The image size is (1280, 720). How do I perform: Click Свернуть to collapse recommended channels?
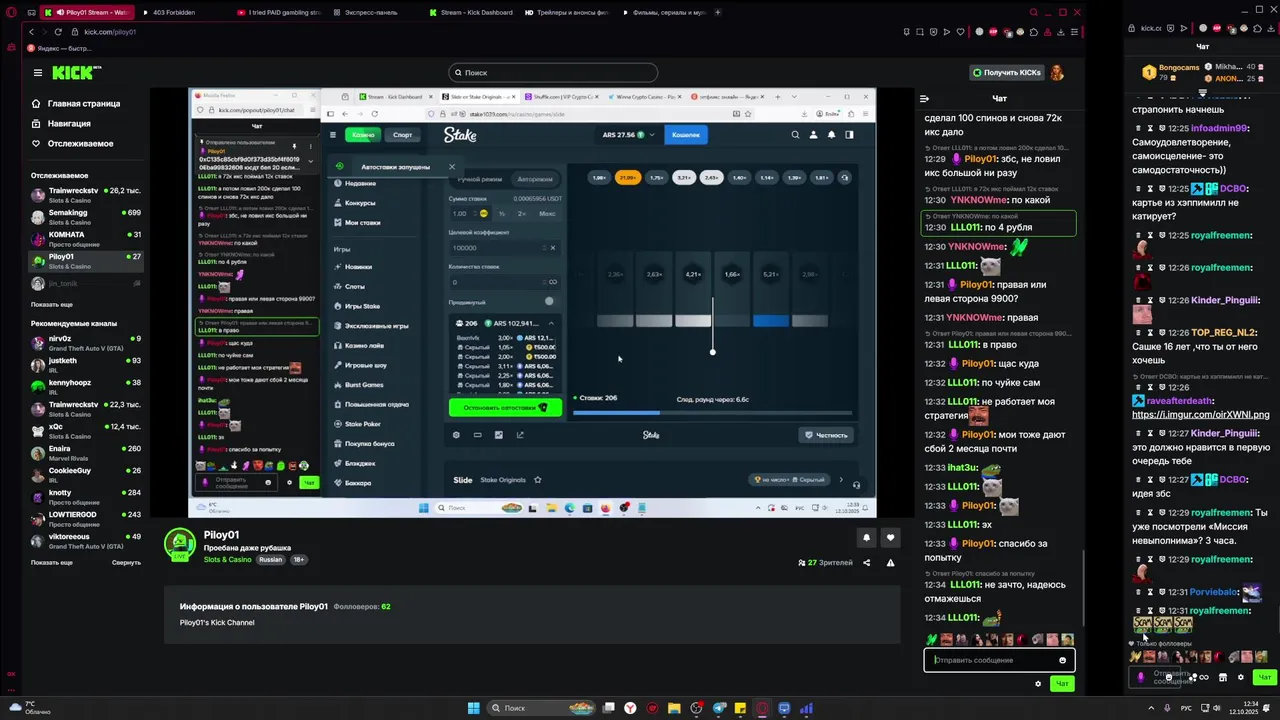126,562
